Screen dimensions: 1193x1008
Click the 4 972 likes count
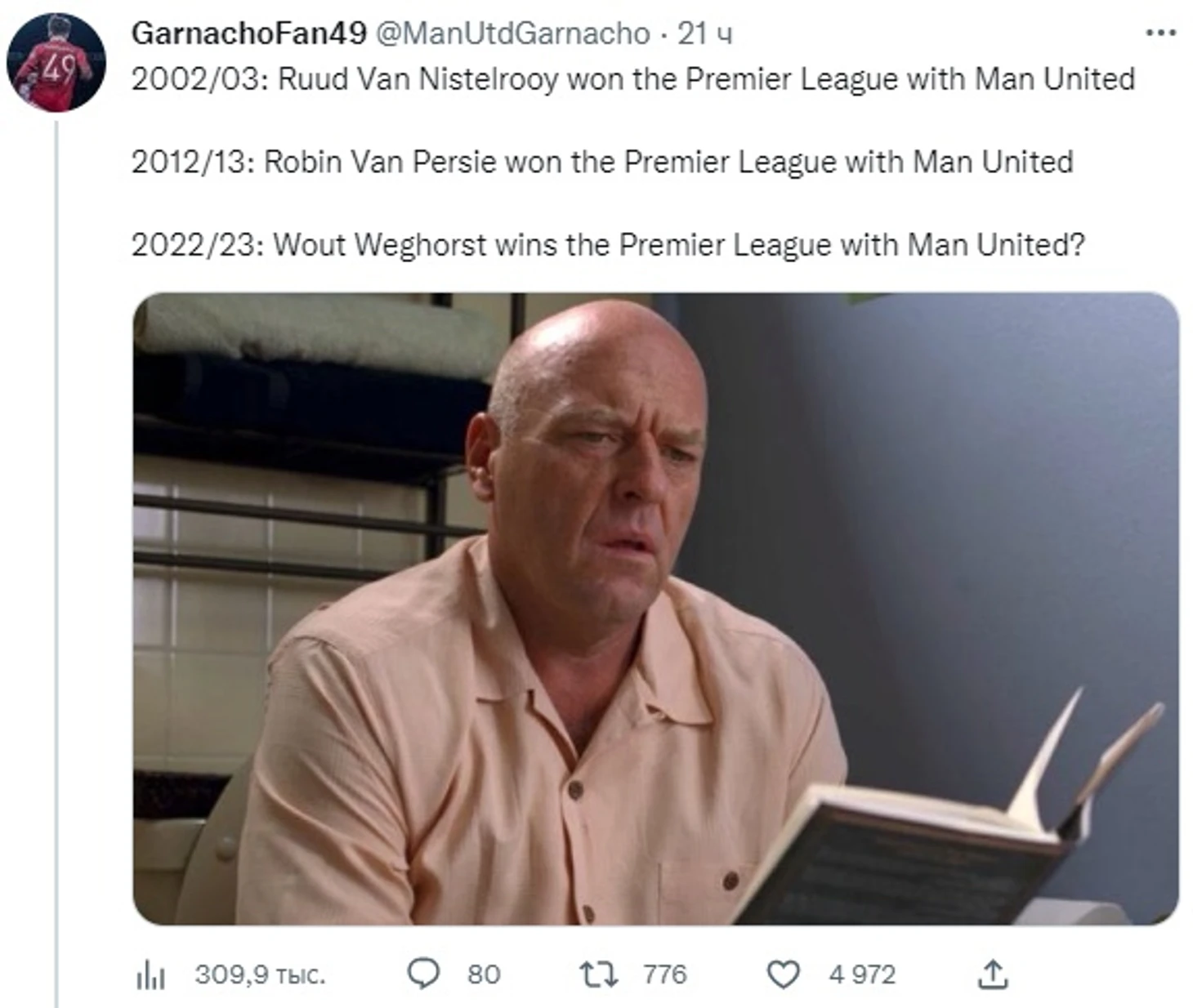(862, 975)
